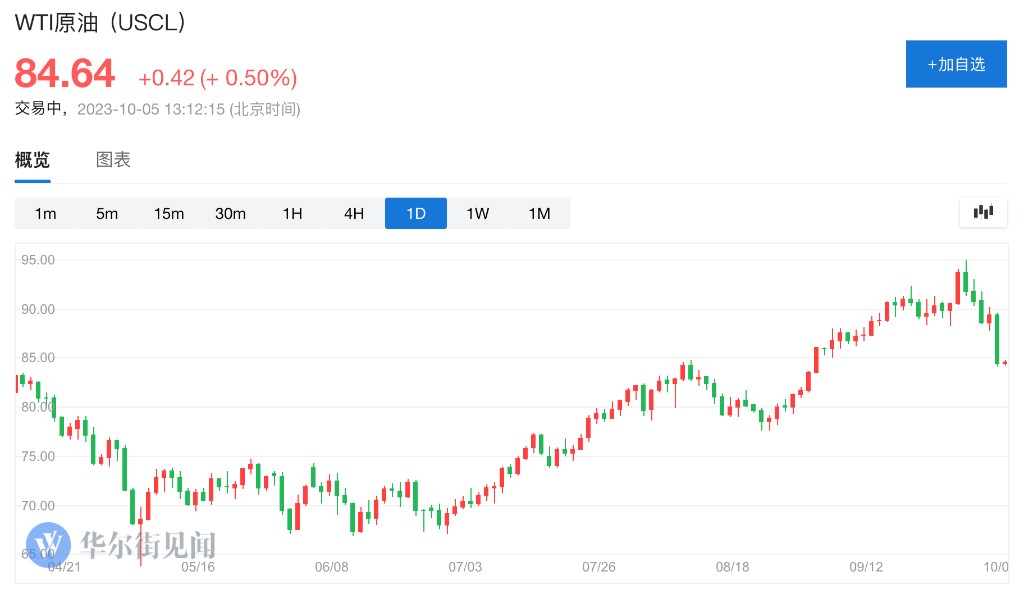Click the 84.64 current price
Image resolution: width=1024 pixels, height=591 pixels.
[x=65, y=74]
